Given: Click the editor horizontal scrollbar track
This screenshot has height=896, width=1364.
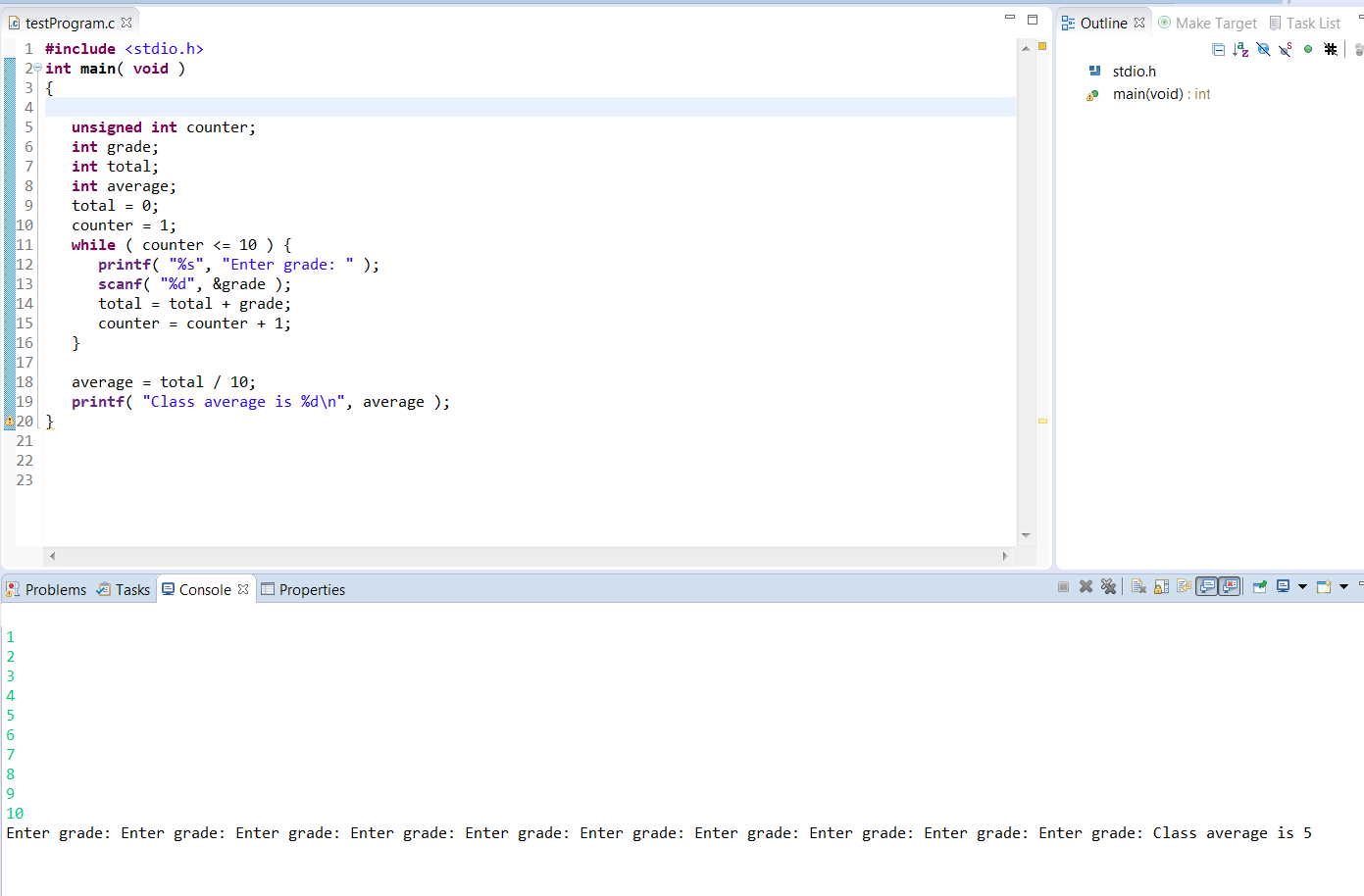Looking at the screenshot, I should coord(528,556).
